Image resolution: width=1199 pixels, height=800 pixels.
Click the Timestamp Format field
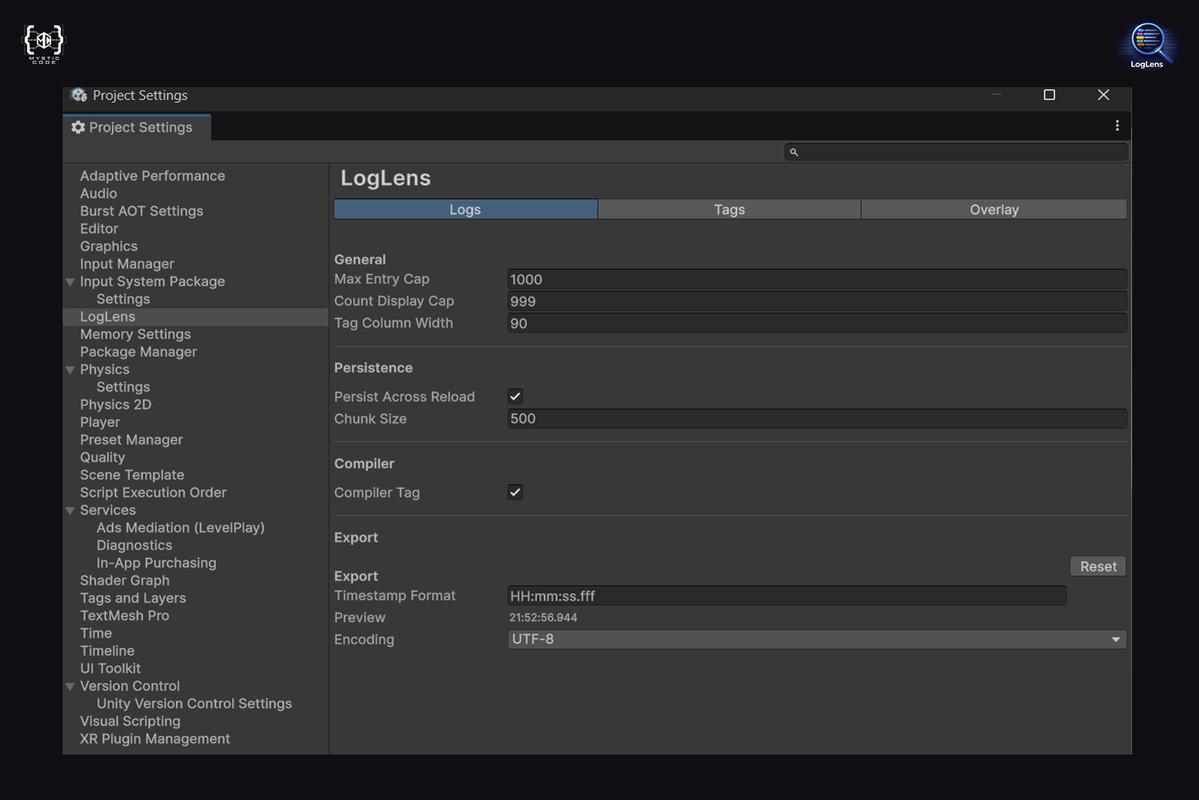click(x=786, y=596)
